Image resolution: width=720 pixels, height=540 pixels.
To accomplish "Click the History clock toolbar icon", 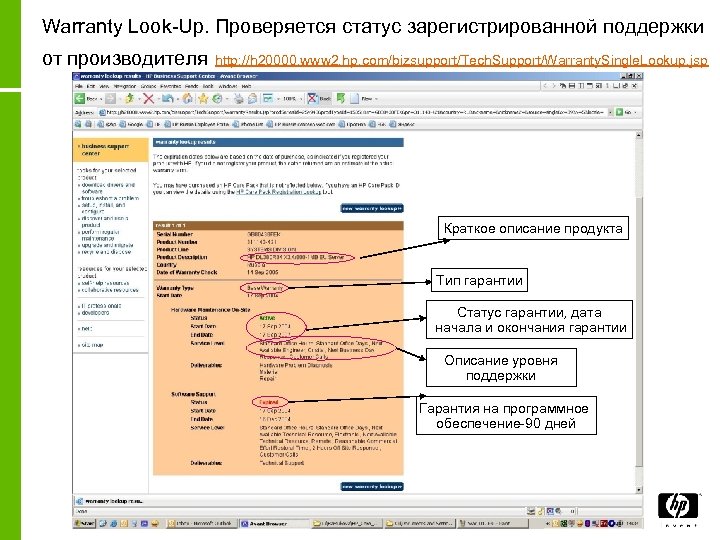I will coord(217,98).
